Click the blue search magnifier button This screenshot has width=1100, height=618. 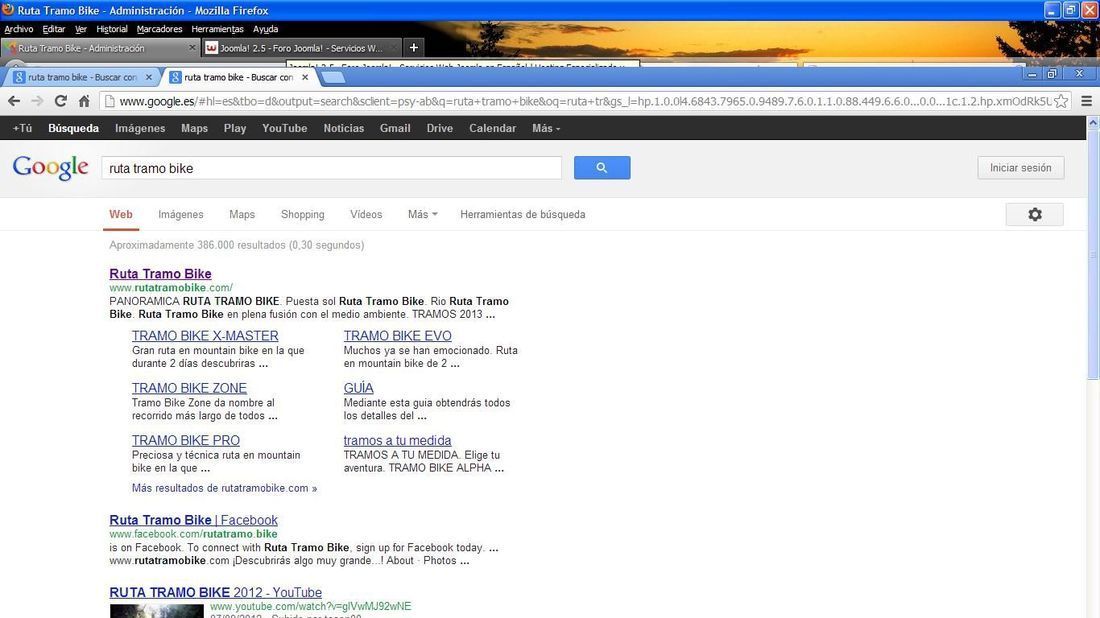tap(602, 168)
